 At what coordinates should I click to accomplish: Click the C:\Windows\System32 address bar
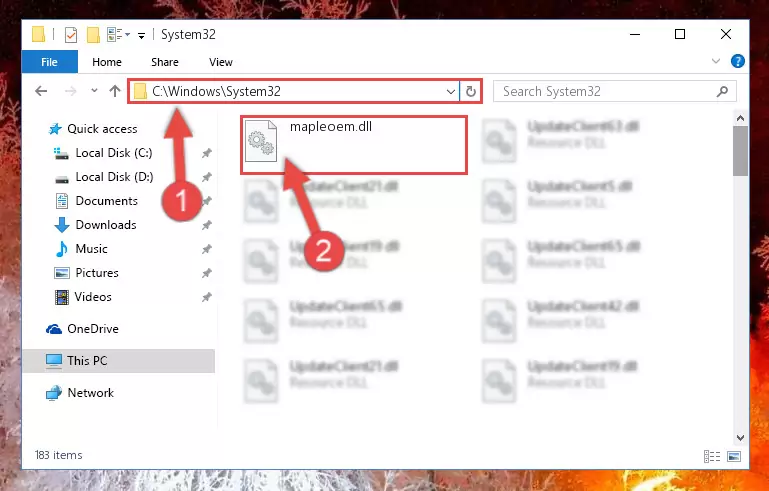point(294,91)
